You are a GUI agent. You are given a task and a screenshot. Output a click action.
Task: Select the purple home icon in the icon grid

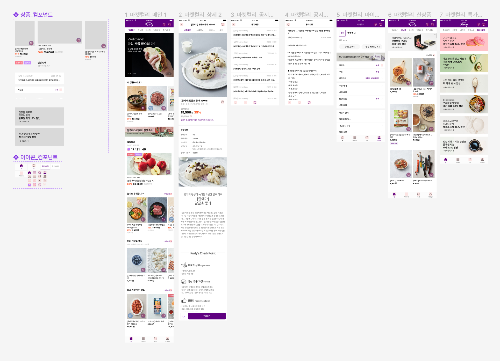[29, 173]
